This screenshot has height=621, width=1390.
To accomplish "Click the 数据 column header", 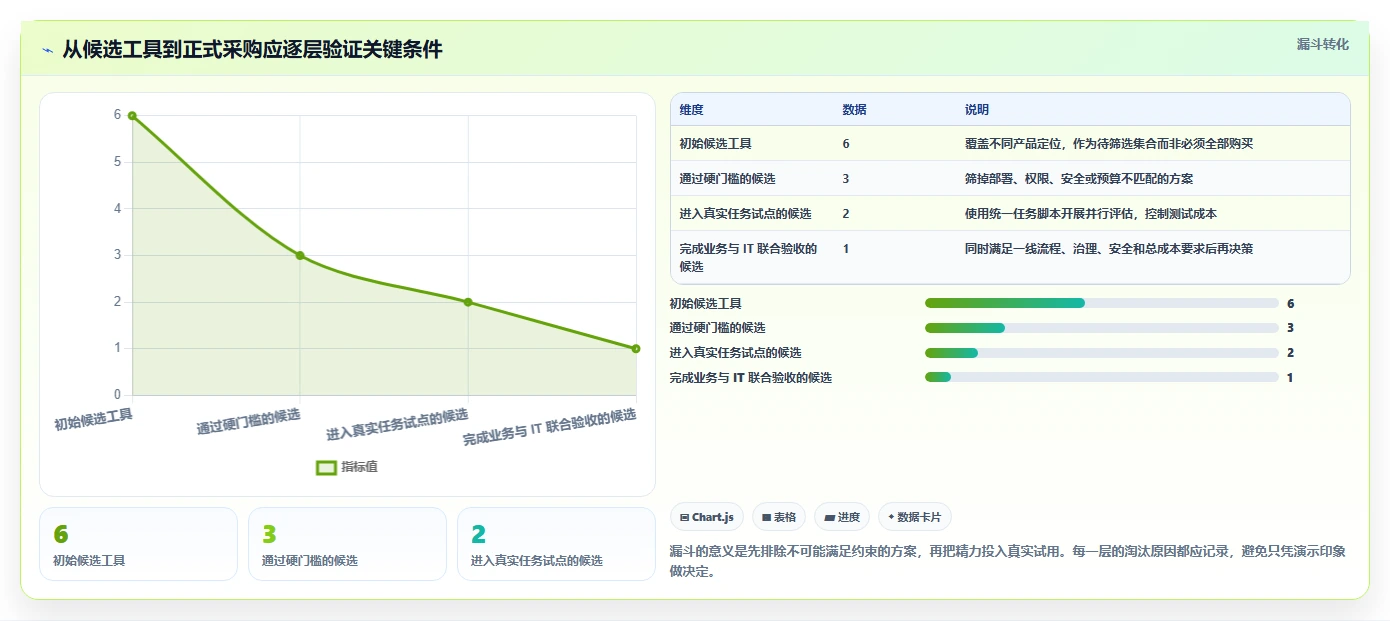I will click(855, 110).
